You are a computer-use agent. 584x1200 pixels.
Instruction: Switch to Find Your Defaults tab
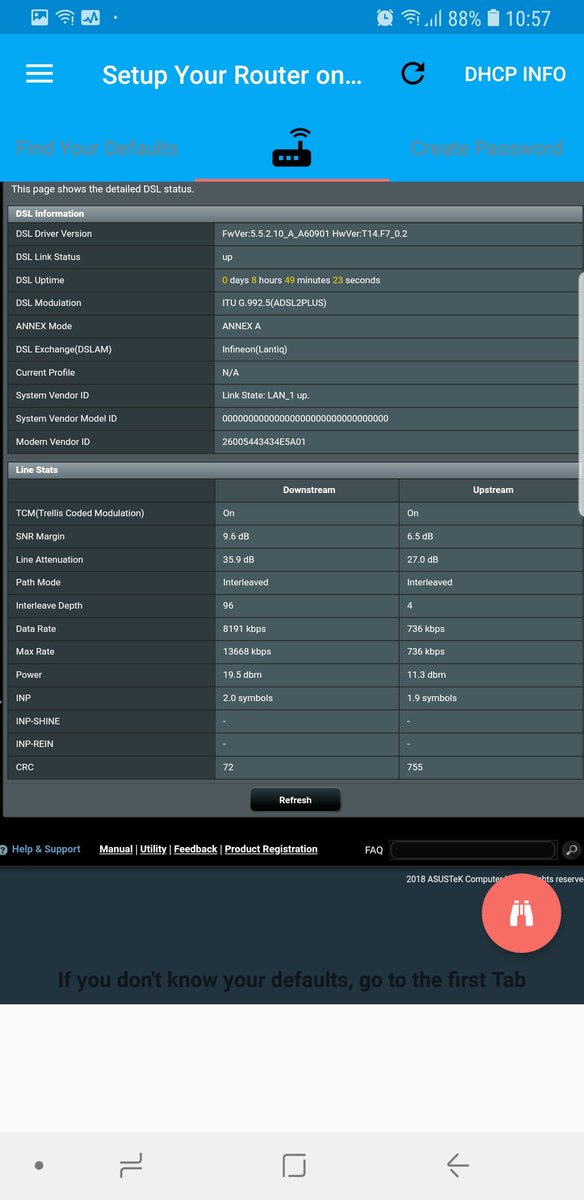pos(97,149)
